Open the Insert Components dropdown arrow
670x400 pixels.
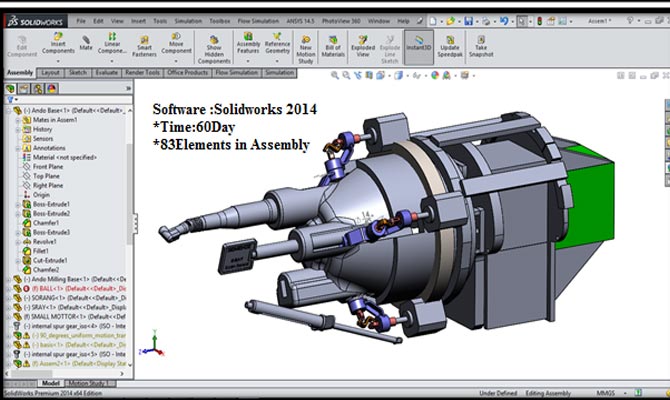tap(58, 61)
